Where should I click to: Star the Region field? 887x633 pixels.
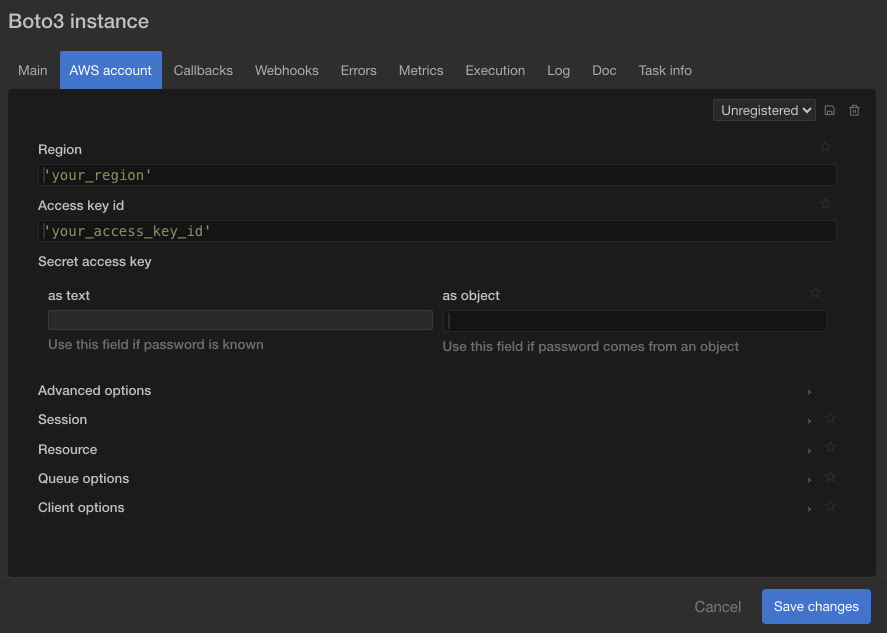[x=825, y=147]
